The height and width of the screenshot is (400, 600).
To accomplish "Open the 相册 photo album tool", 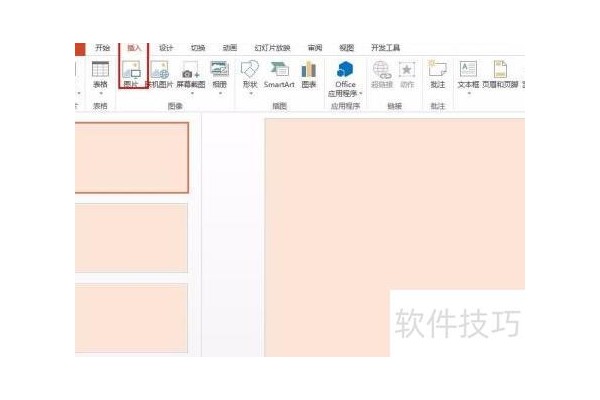I will [x=220, y=69].
